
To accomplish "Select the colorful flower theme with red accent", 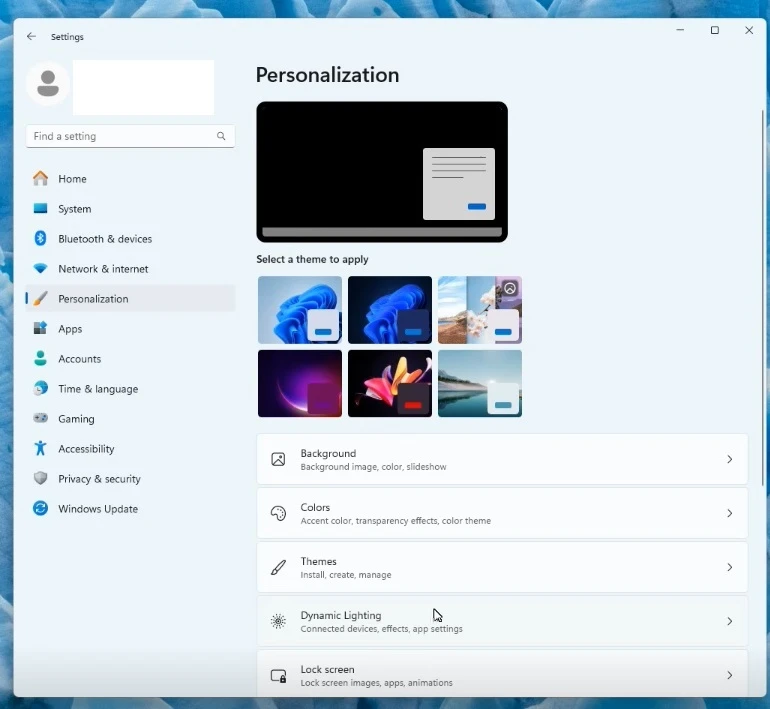I will (x=390, y=383).
